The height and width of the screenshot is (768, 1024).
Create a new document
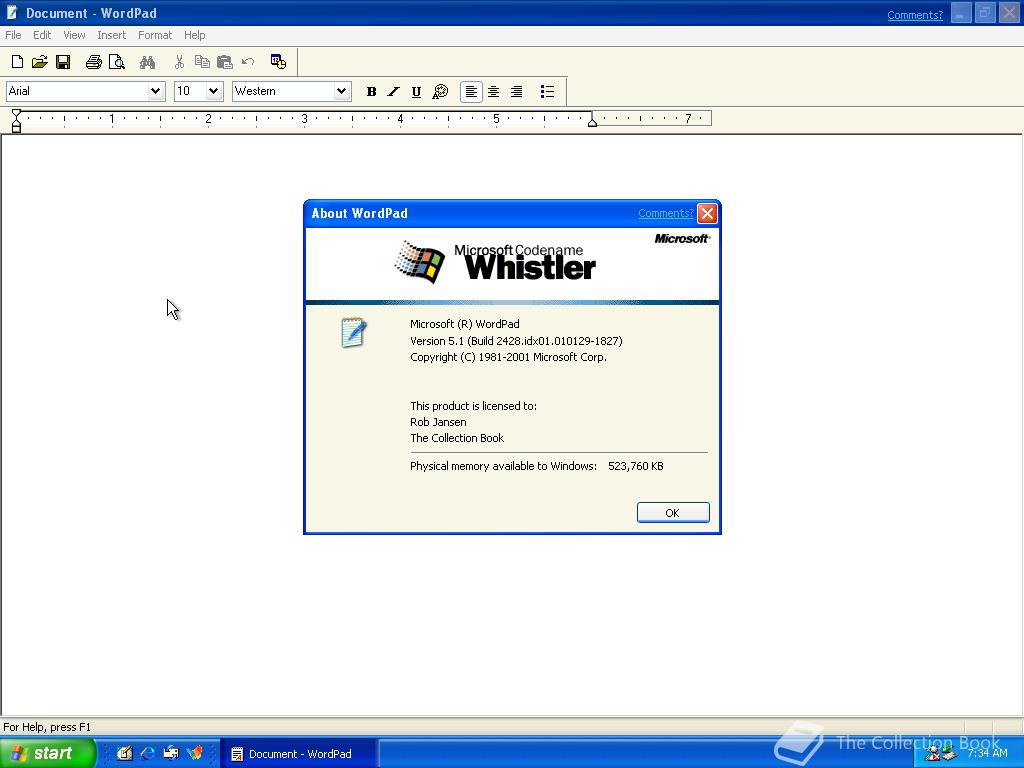point(17,61)
